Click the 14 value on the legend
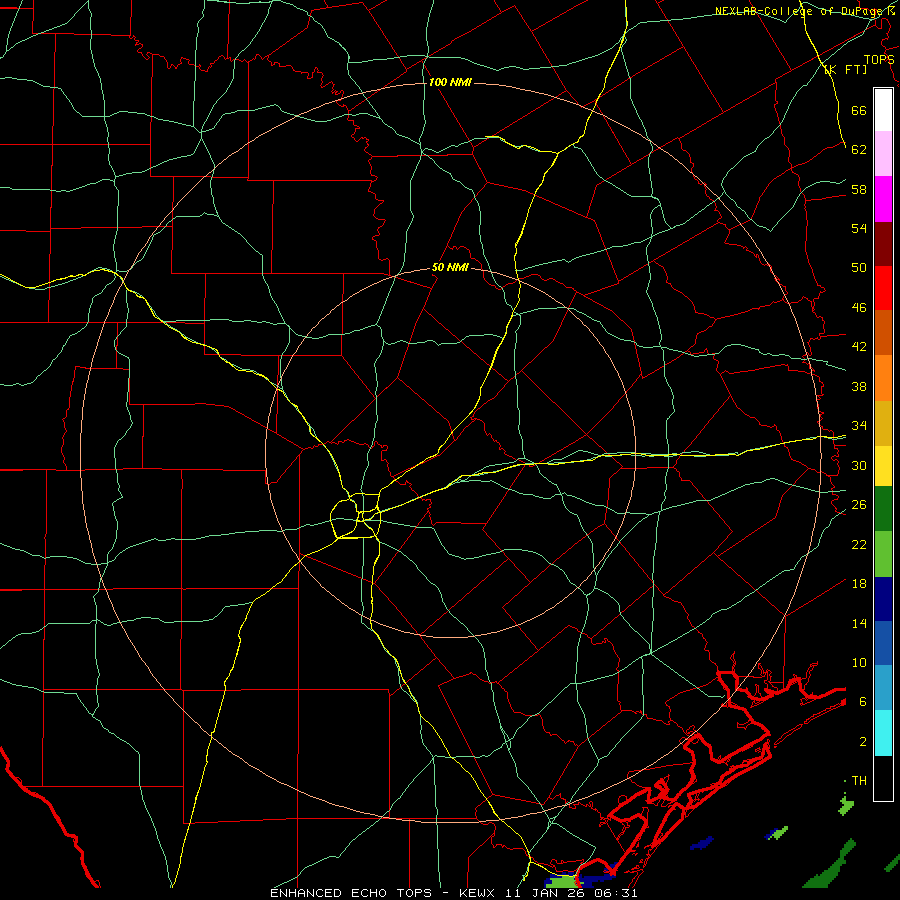This screenshot has height=900, width=900. 859,623
